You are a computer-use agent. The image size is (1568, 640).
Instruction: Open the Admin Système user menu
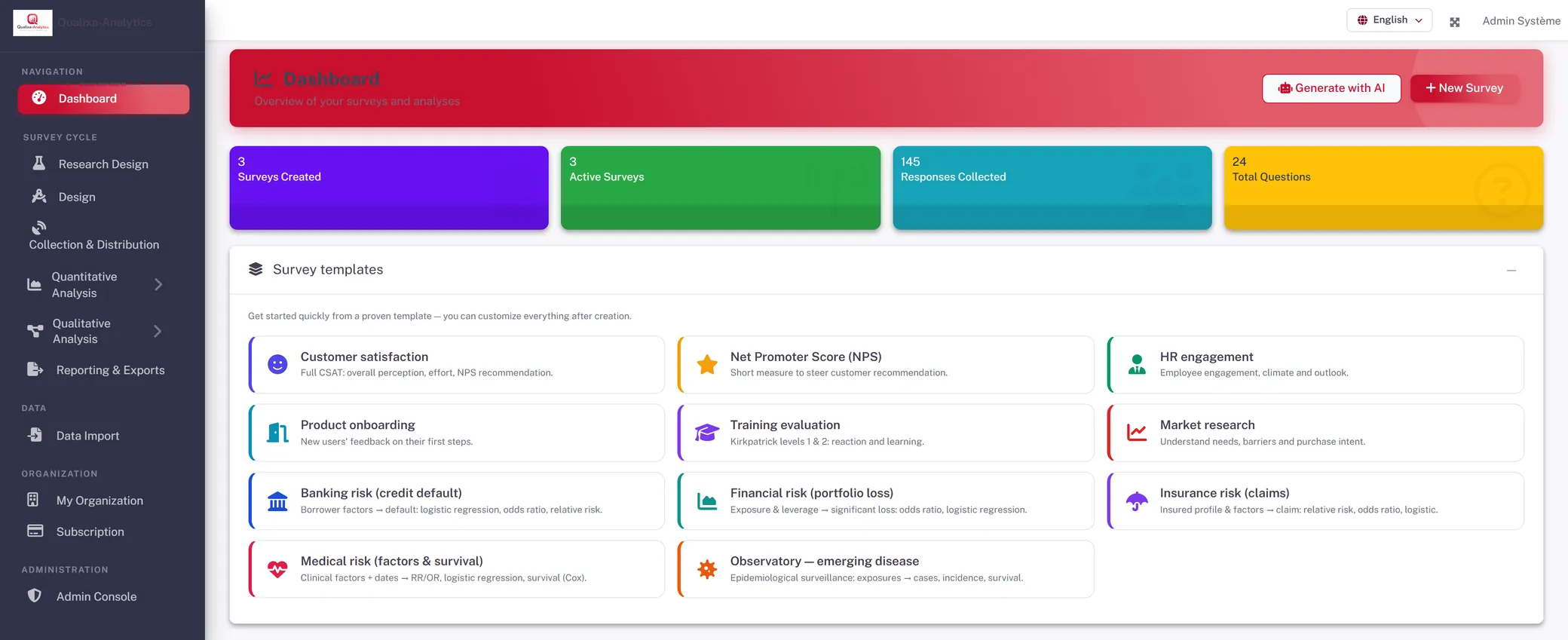(1521, 21)
